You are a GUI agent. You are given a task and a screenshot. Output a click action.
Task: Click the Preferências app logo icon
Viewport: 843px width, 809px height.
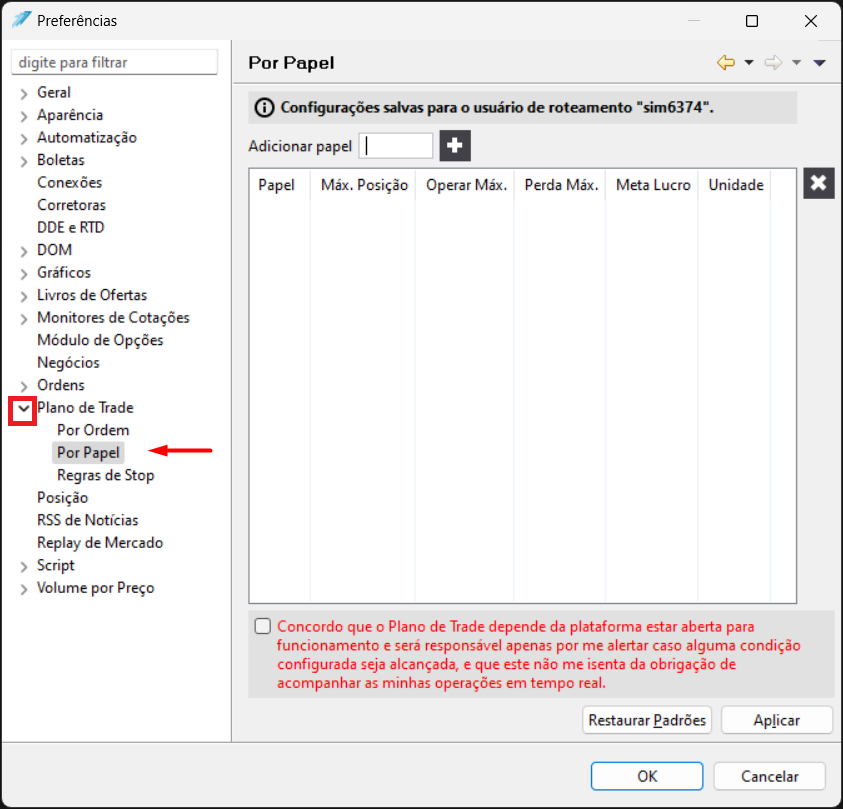22,20
